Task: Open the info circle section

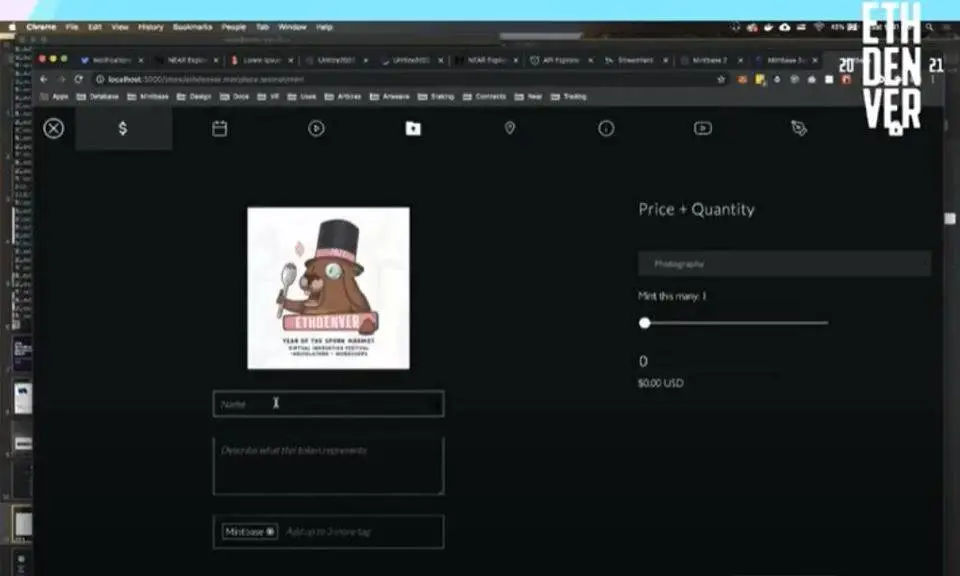Action: click(606, 129)
